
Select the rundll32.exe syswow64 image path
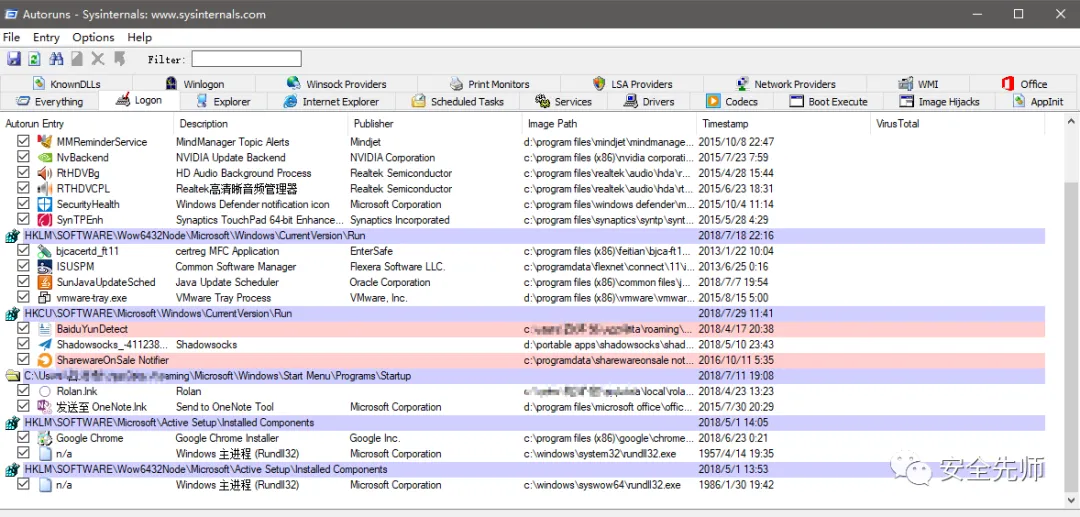602,485
